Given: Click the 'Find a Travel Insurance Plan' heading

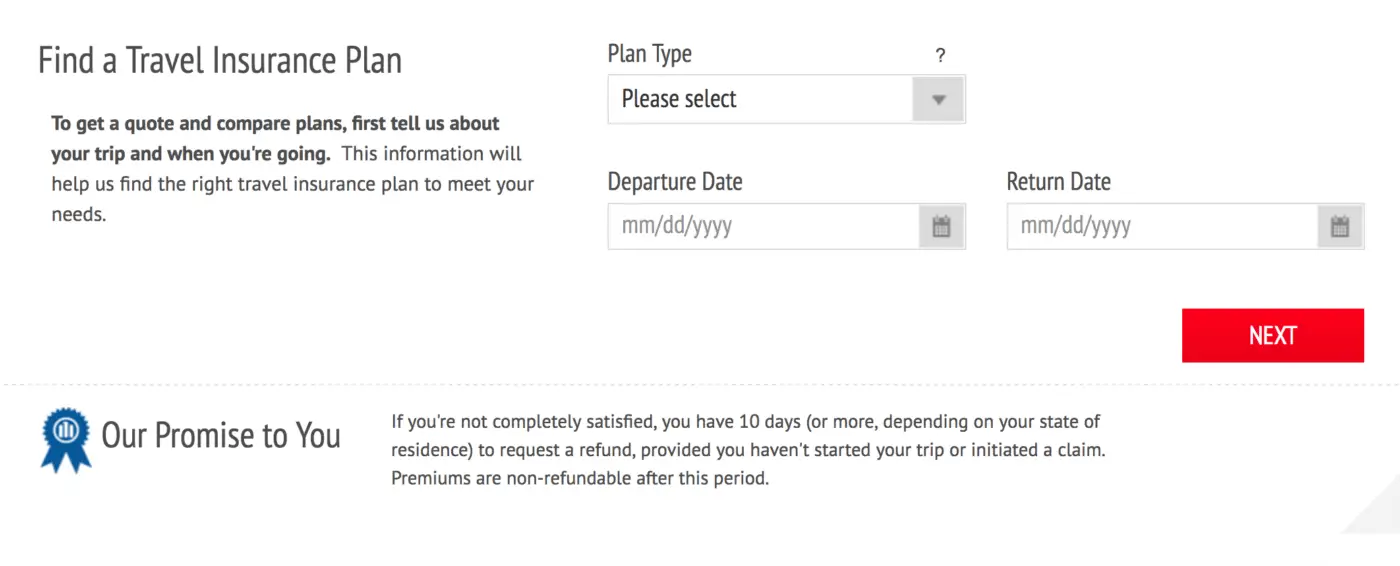Looking at the screenshot, I should [x=220, y=60].
